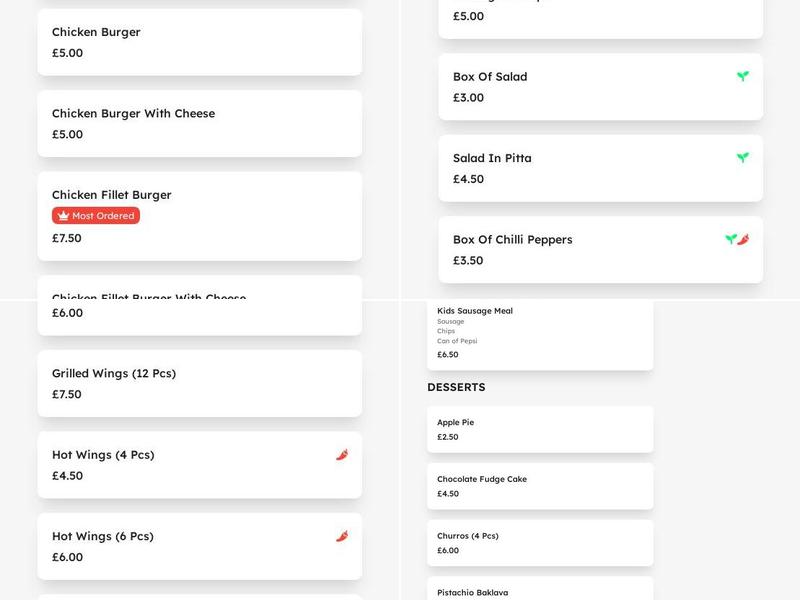The height and width of the screenshot is (600, 800).
Task: Select the Box Of Salad card
Action: pyautogui.click(x=600, y=86)
